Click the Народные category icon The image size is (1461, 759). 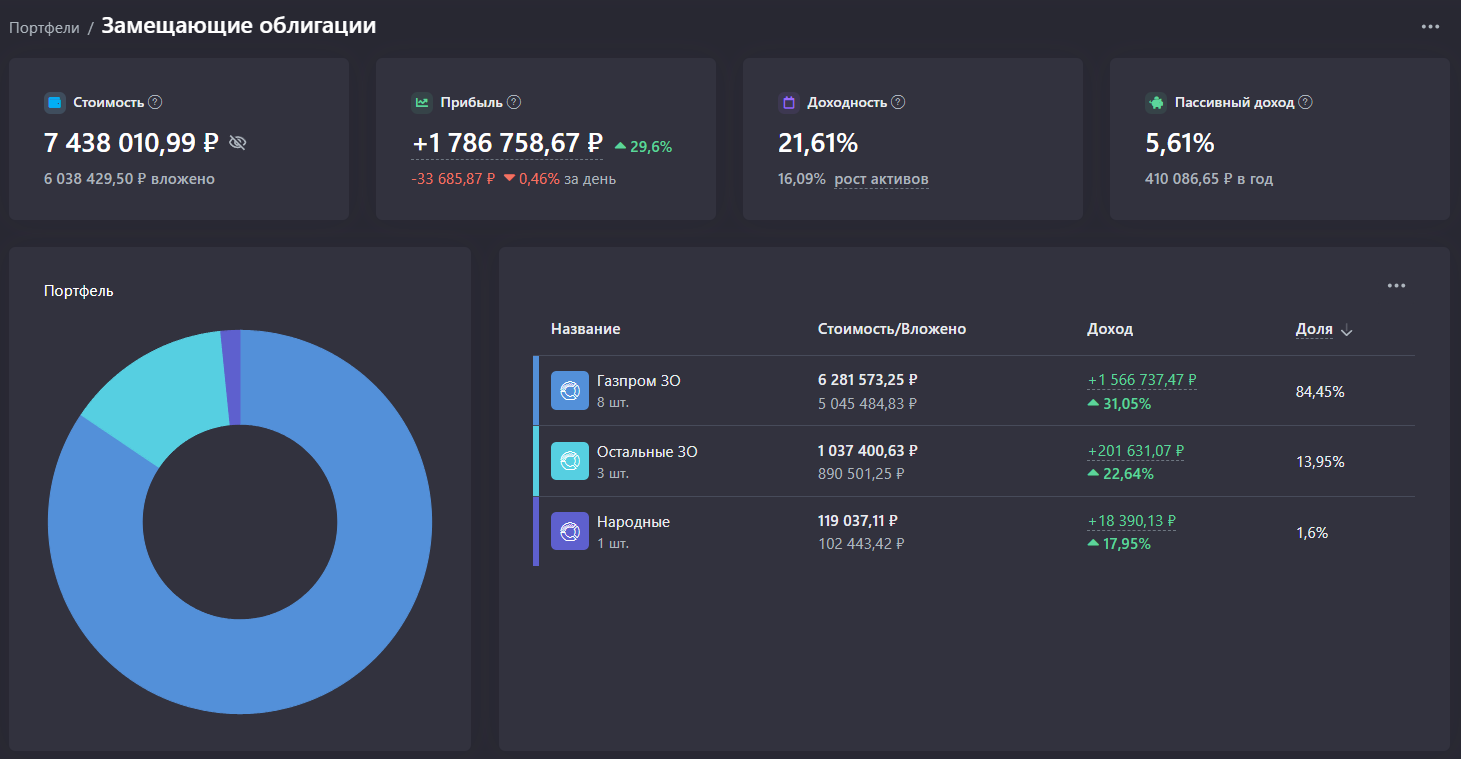570,531
